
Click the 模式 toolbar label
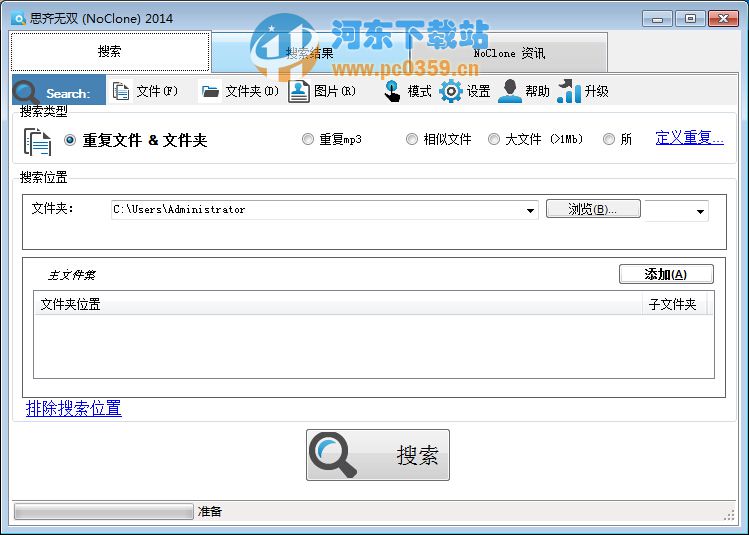click(419, 91)
